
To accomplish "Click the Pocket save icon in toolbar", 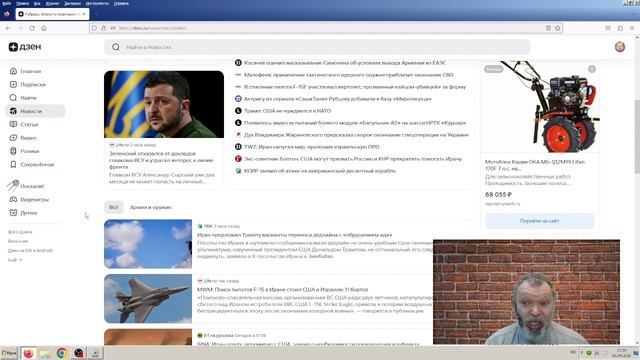I will (x=608, y=28).
